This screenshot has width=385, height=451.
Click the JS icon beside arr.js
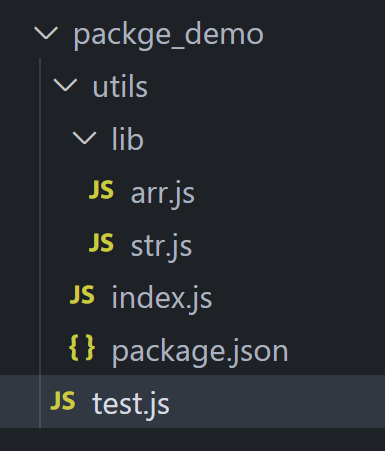101,190
